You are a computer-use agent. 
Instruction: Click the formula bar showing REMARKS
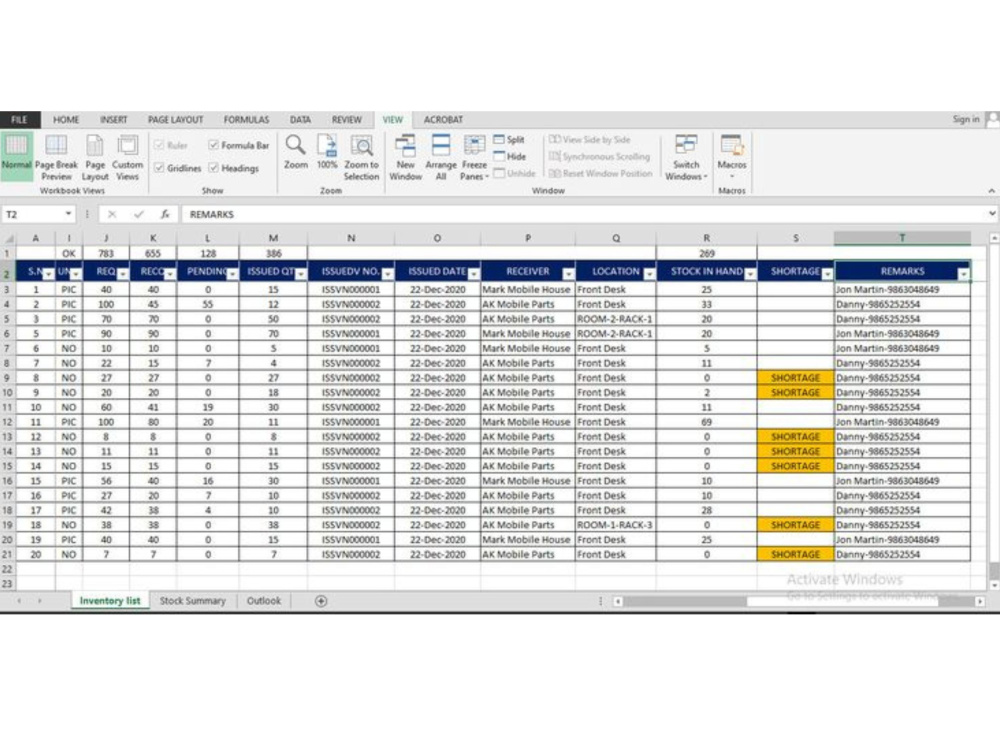[583, 214]
